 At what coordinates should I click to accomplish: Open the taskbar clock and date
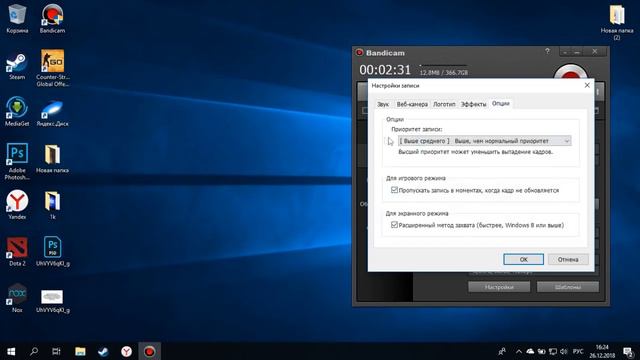pyautogui.click(x=602, y=351)
